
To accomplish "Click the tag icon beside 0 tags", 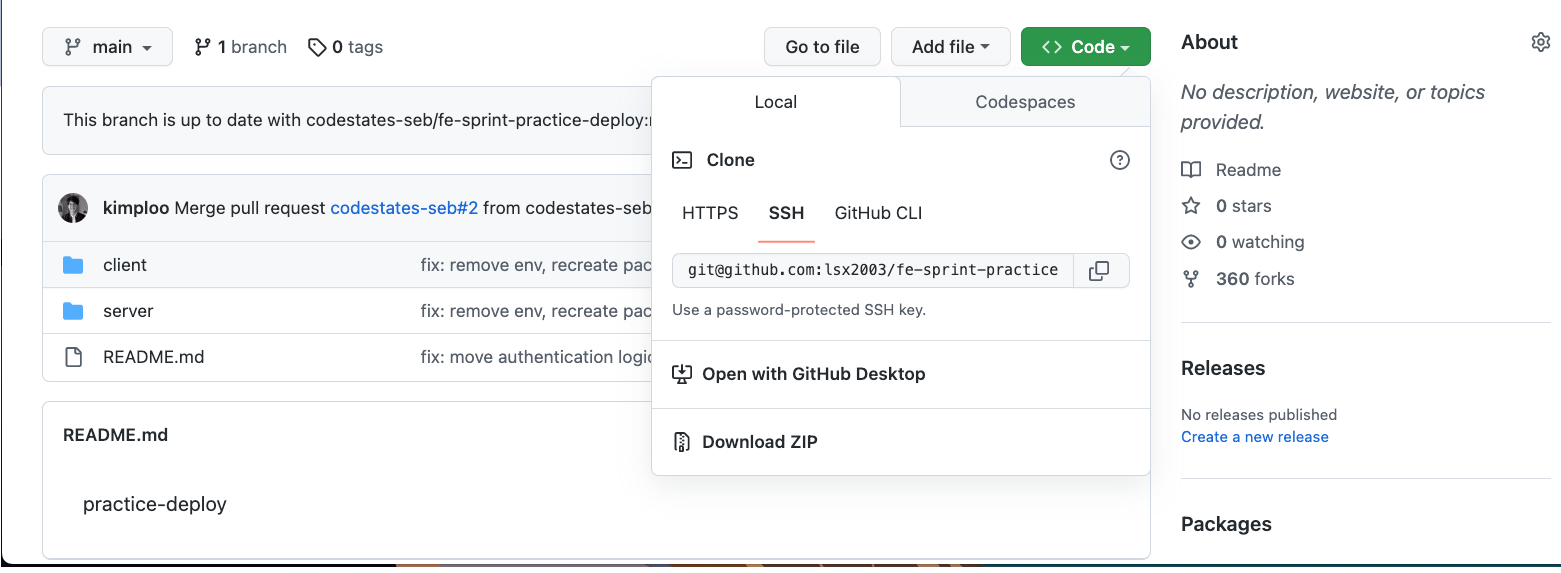I will point(317,47).
